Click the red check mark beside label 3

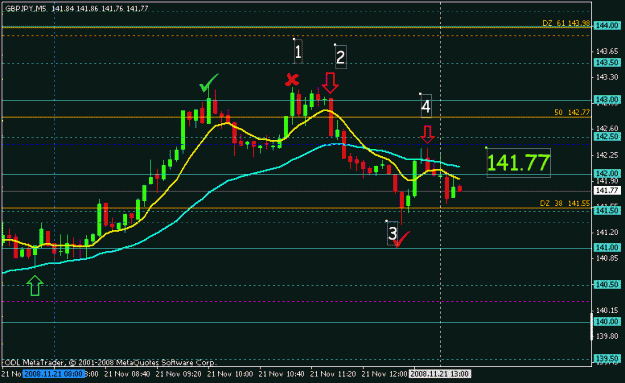(401, 239)
